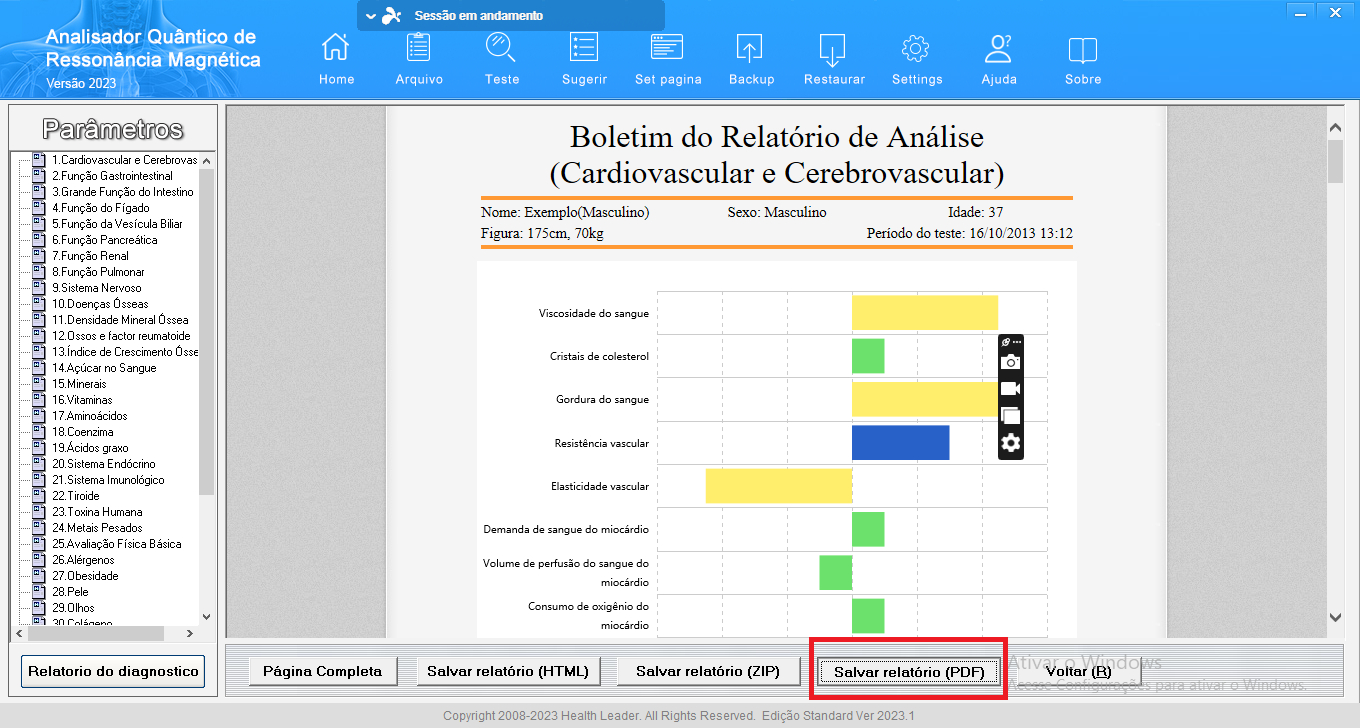Select 29.Olhos
Viewport: 1360px width, 728px height.
coord(75,608)
